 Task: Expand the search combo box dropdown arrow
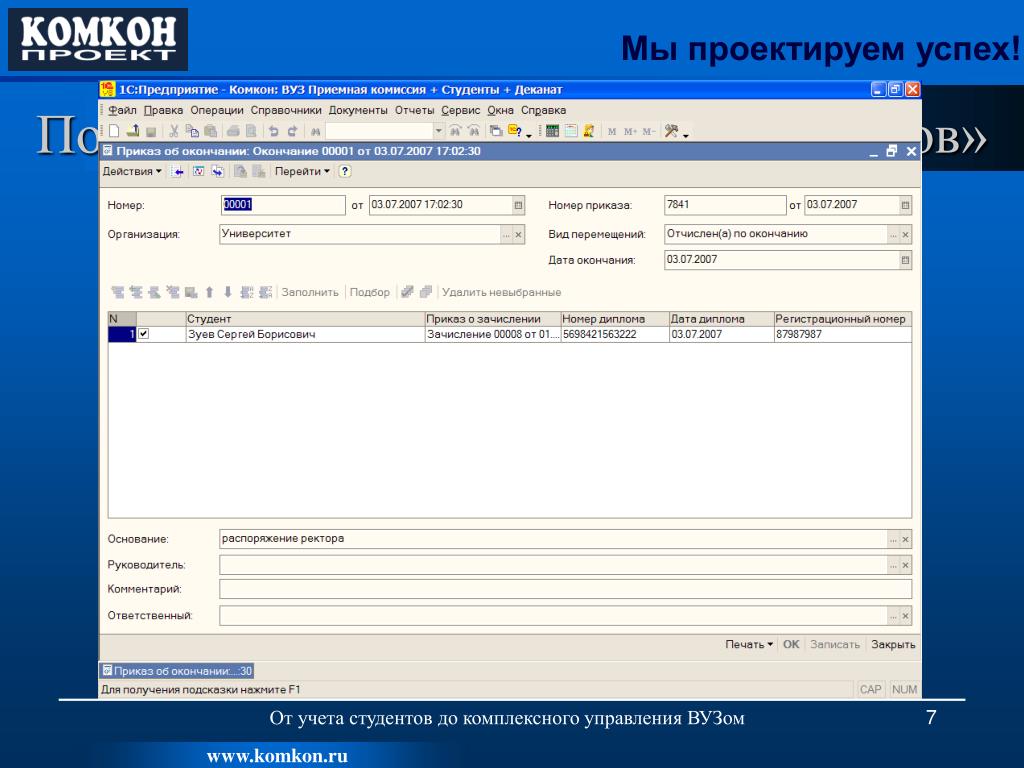click(439, 131)
